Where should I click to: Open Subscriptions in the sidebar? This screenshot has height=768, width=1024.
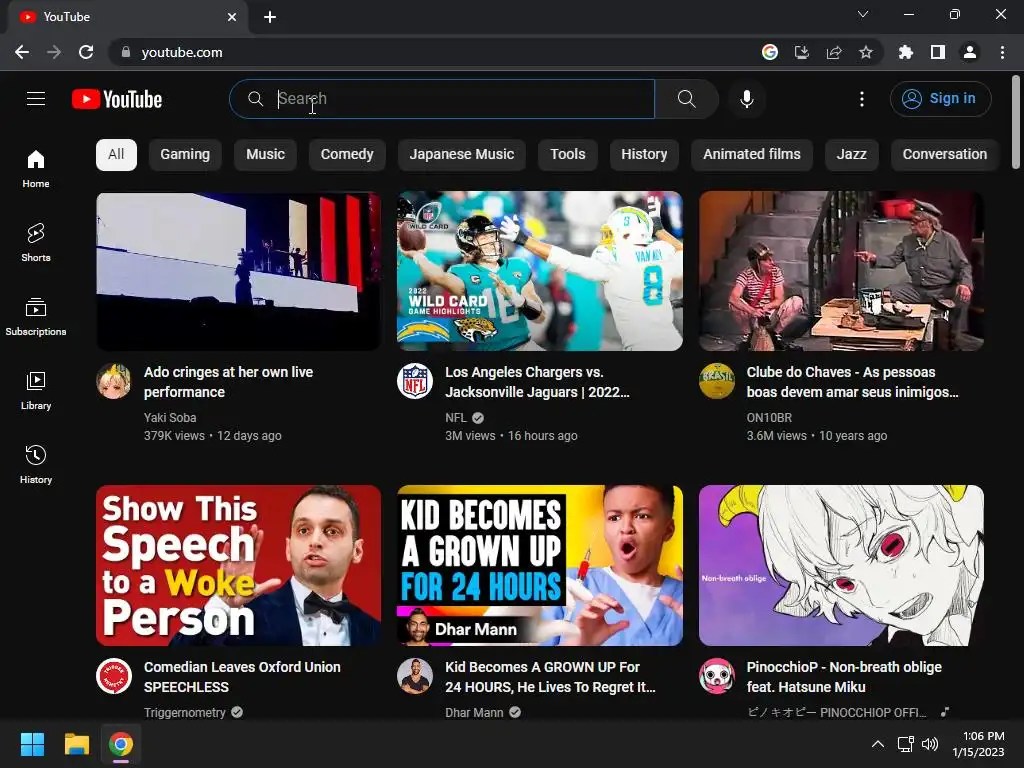point(36,316)
